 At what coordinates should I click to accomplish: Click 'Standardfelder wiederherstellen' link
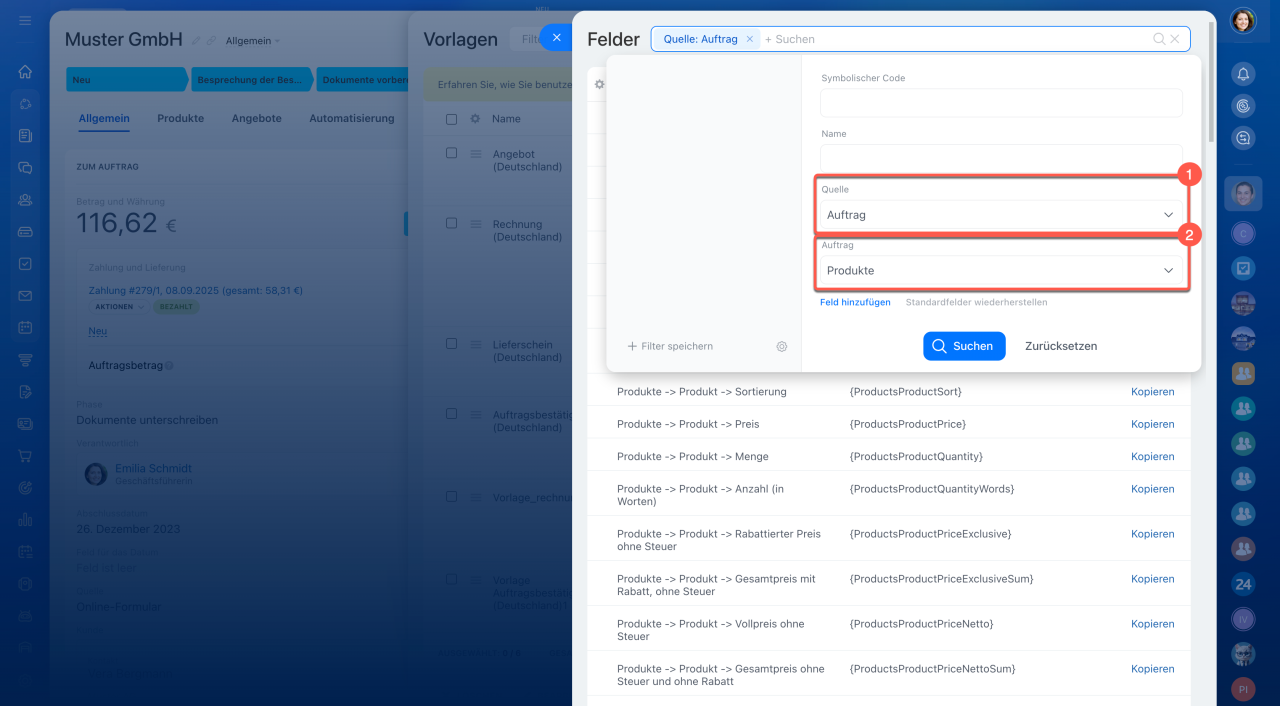pyautogui.click(x=976, y=302)
